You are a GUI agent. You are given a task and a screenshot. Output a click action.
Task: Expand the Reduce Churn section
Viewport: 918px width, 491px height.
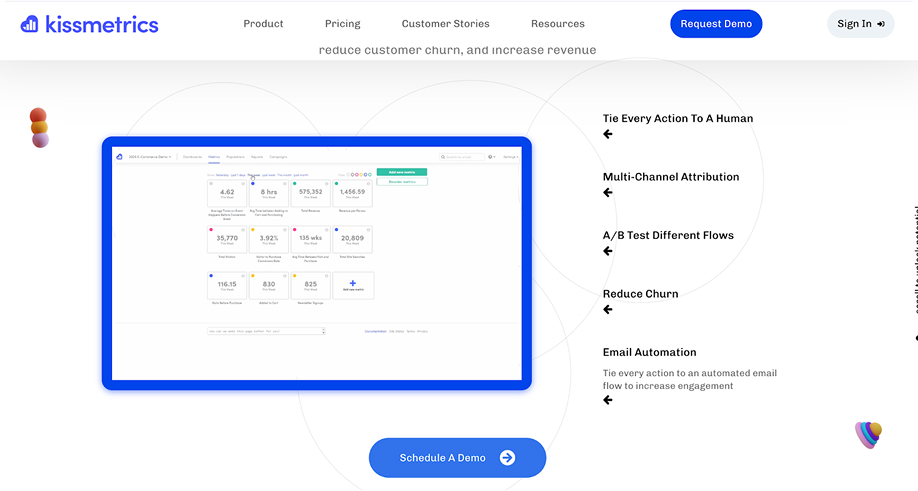click(640, 294)
